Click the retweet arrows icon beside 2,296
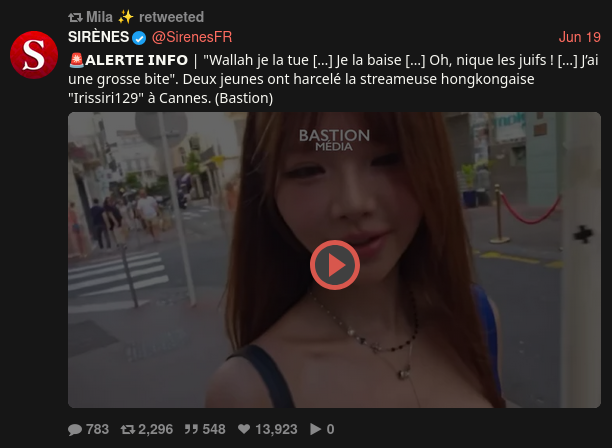This screenshot has width=612, height=448. (128, 429)
